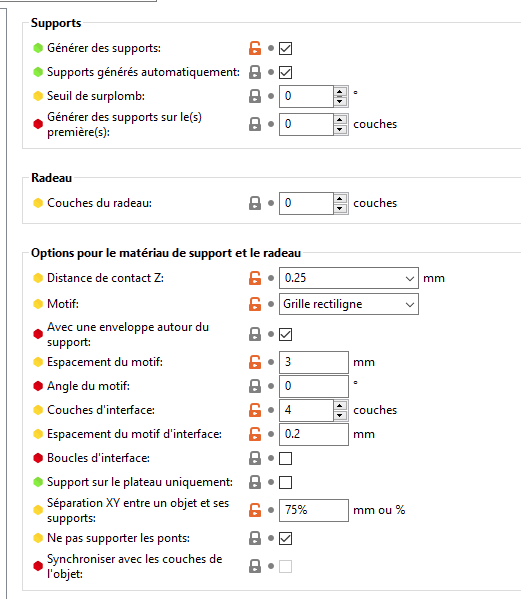Click the grey lock icon beside Boucles d'interface
The width and height of the screenshot is (521, 599).
point(255,458)
